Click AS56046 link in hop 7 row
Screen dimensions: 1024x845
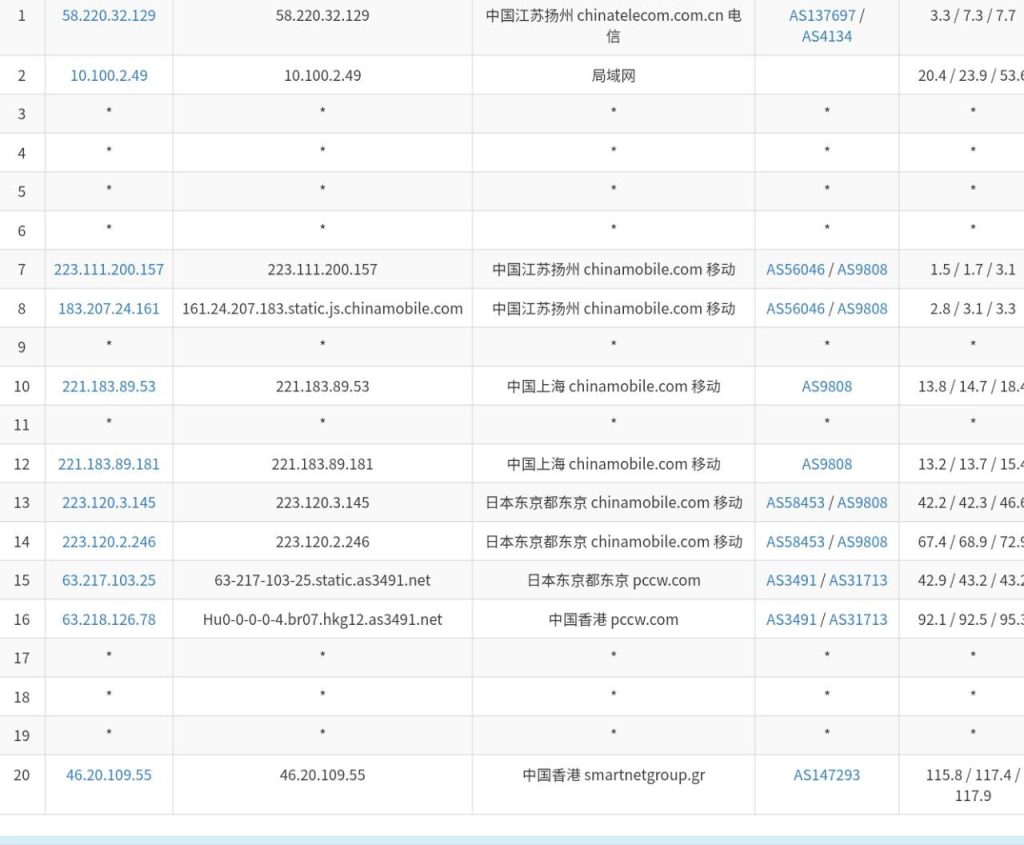coord(795,270)
